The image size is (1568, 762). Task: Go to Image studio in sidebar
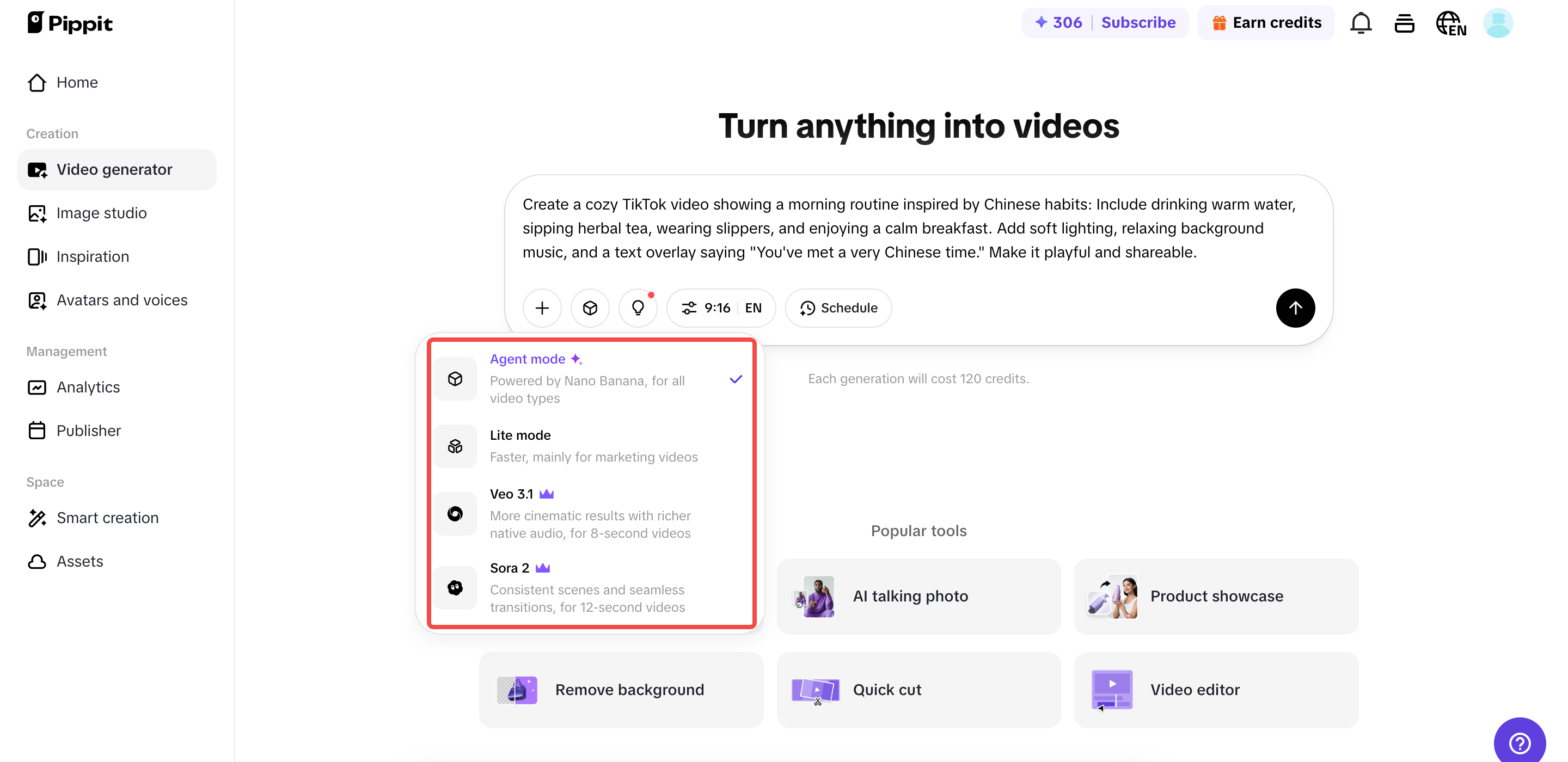(x=102, y=213)
